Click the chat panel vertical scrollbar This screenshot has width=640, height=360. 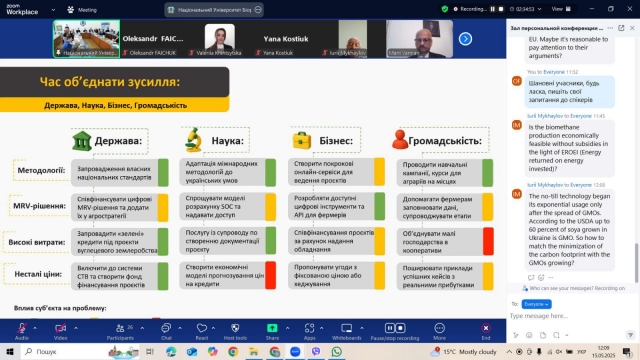[636, 263]
